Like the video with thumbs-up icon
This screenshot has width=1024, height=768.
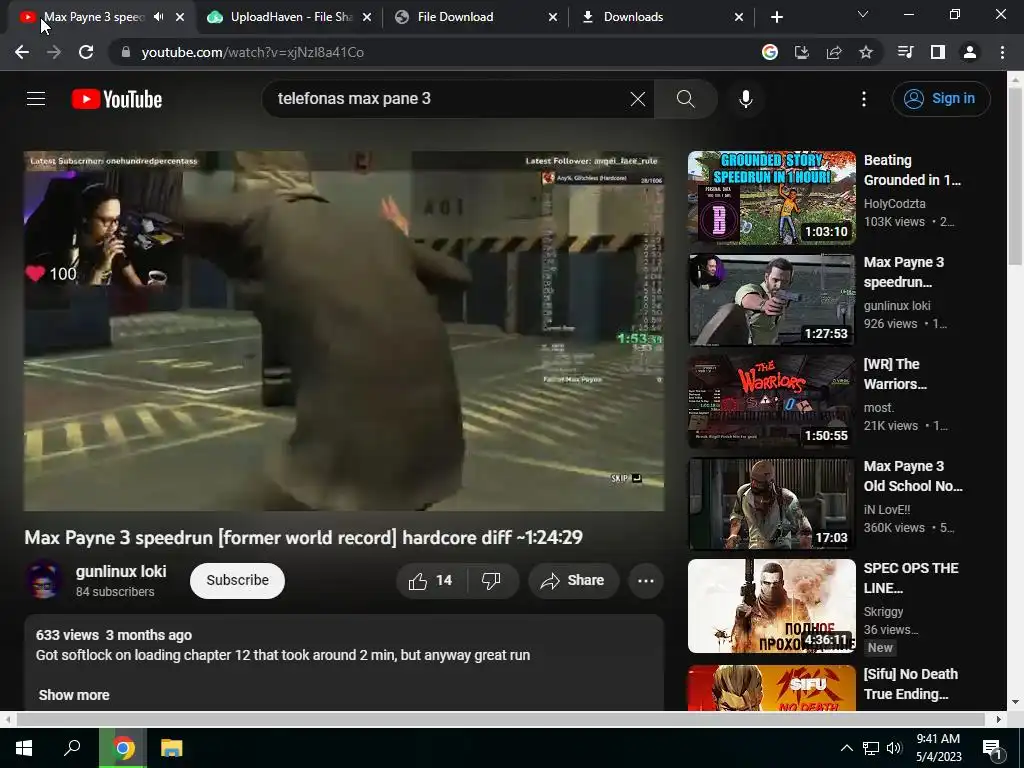(430, 581)
